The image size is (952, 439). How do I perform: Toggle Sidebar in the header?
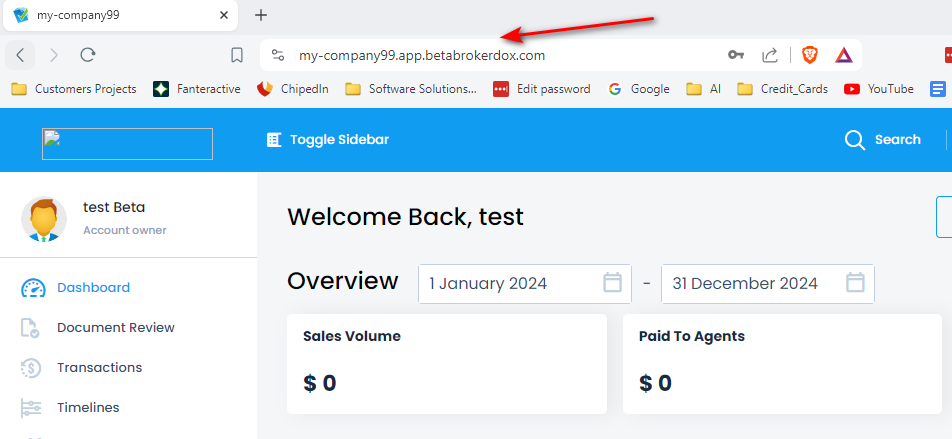tap(328, 140)
